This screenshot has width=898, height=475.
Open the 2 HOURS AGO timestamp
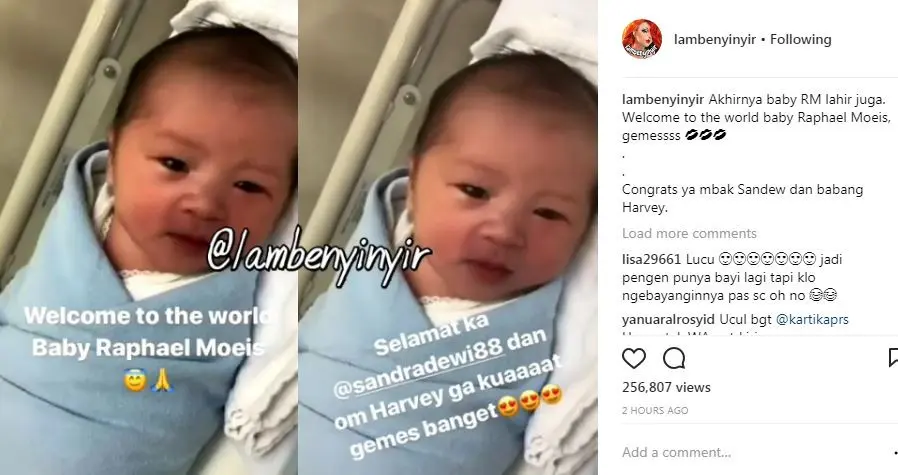655,410
